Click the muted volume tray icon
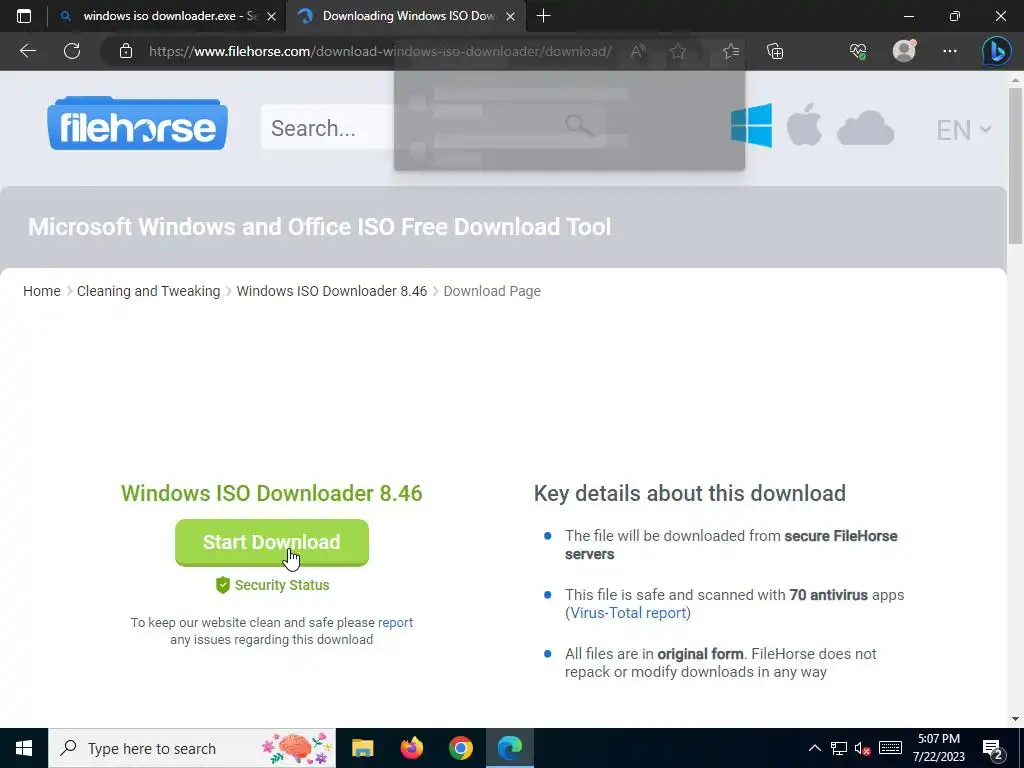 (x=863, y=748)
